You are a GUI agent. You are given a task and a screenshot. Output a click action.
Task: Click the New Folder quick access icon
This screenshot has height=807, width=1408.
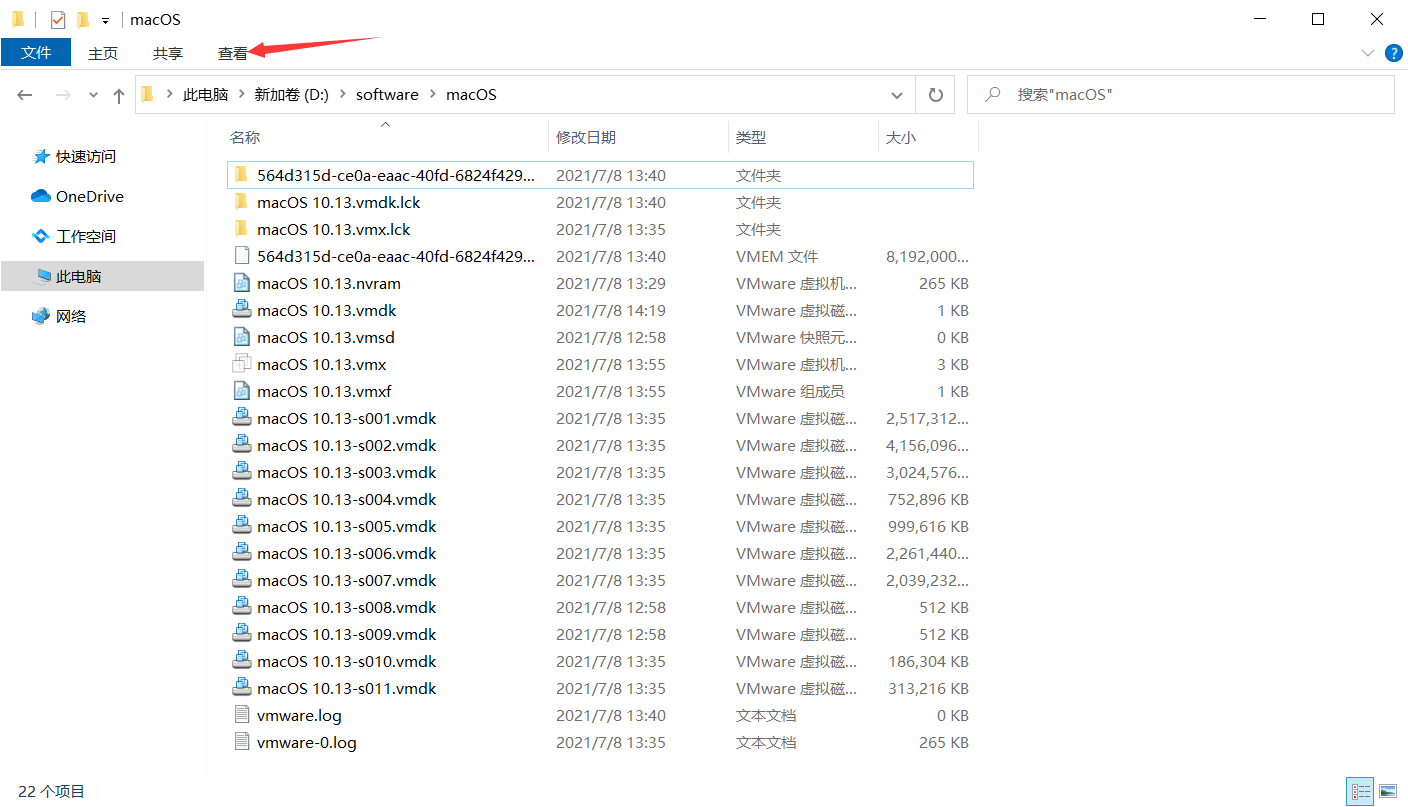point(82,20)
